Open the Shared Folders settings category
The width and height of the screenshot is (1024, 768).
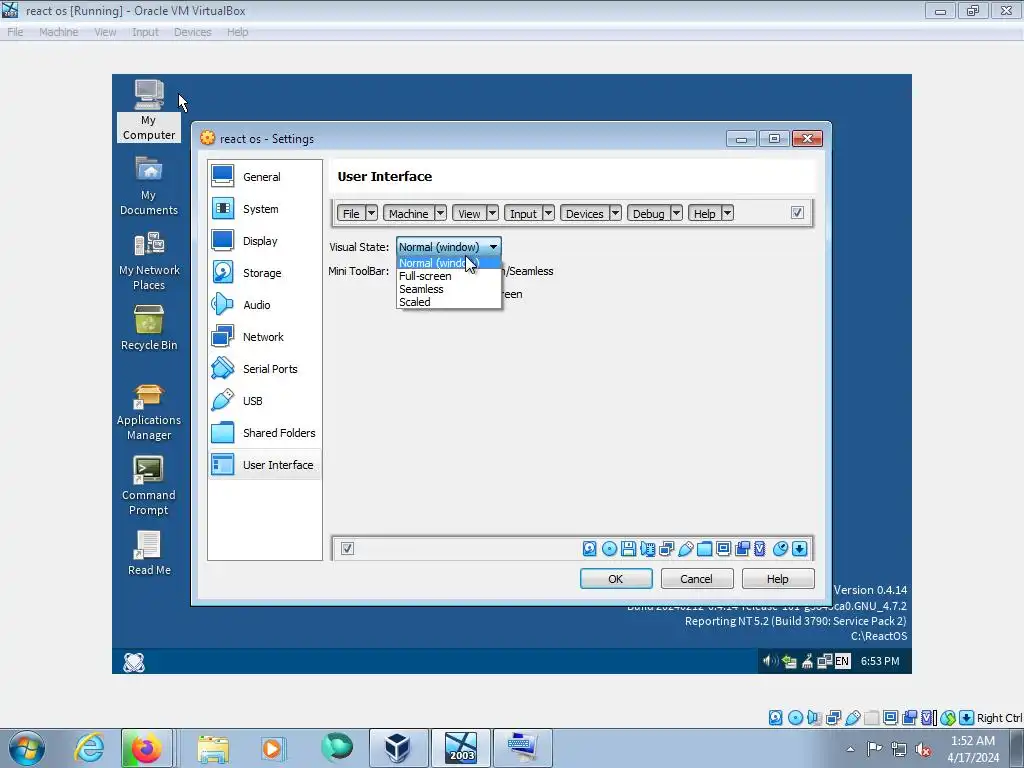[x=264, y=433]
